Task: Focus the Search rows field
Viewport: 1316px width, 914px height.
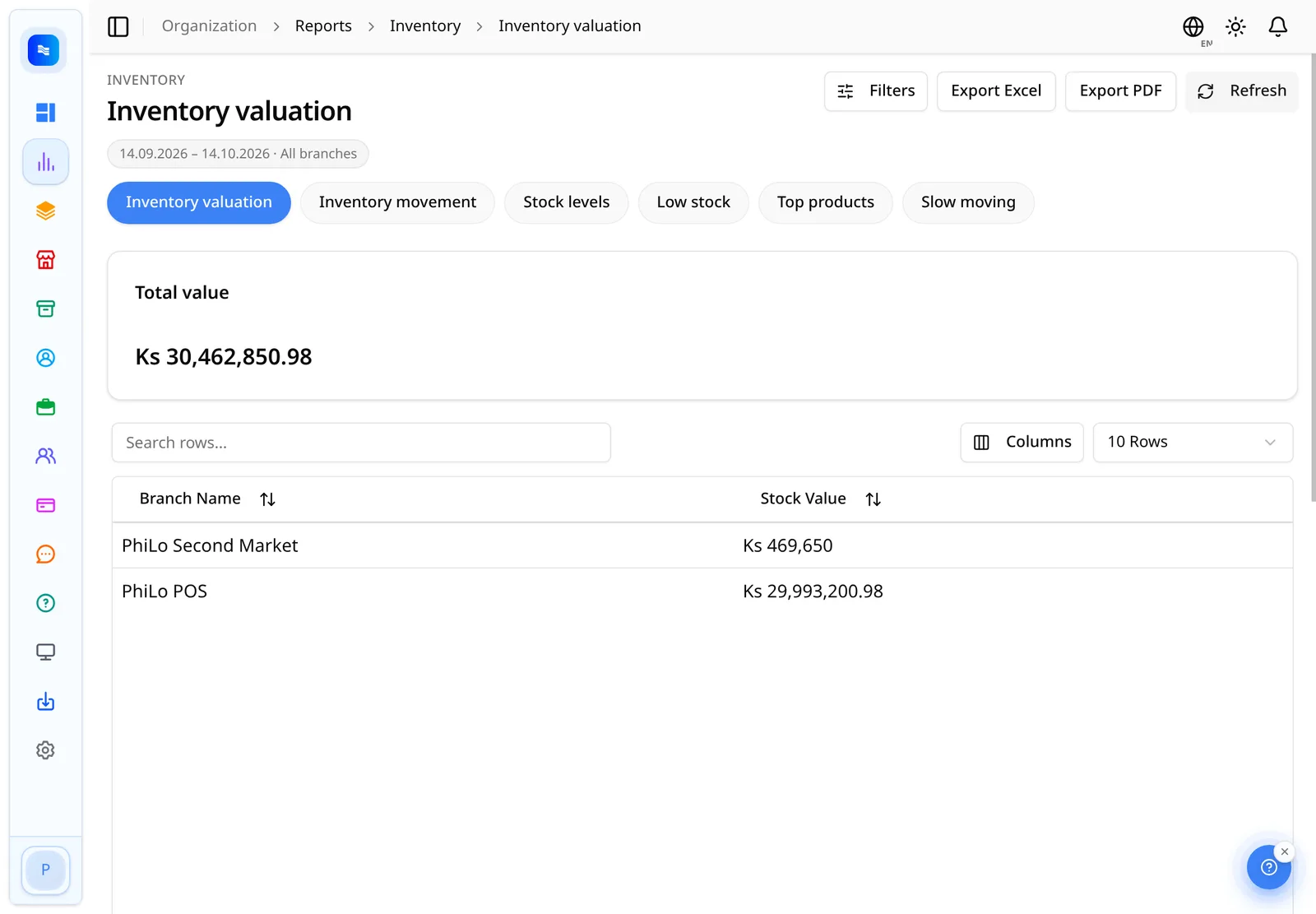Action: 361,443
